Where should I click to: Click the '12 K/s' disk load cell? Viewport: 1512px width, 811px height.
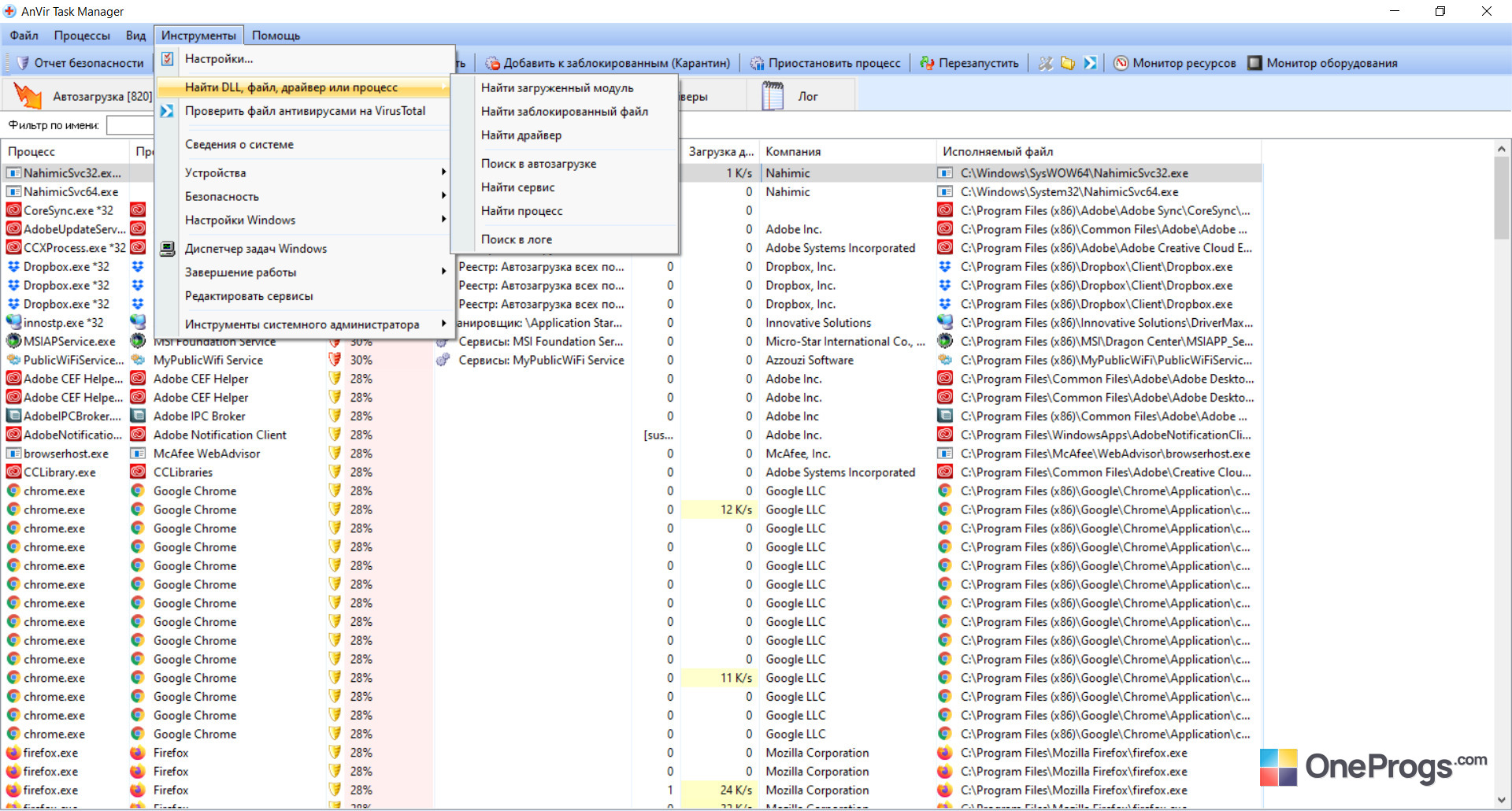click(719, 510)
